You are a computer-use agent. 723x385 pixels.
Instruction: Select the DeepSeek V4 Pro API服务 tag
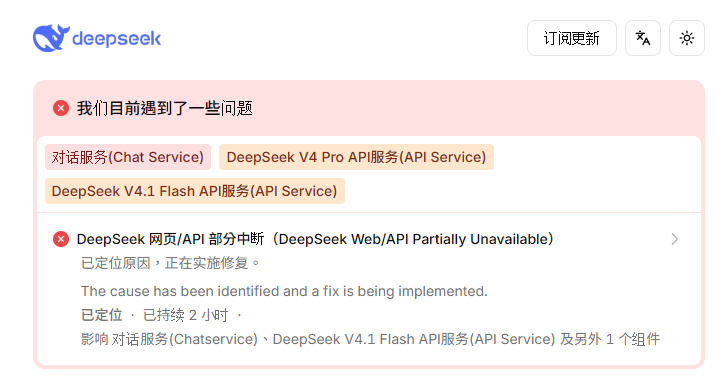pos(356,157)
